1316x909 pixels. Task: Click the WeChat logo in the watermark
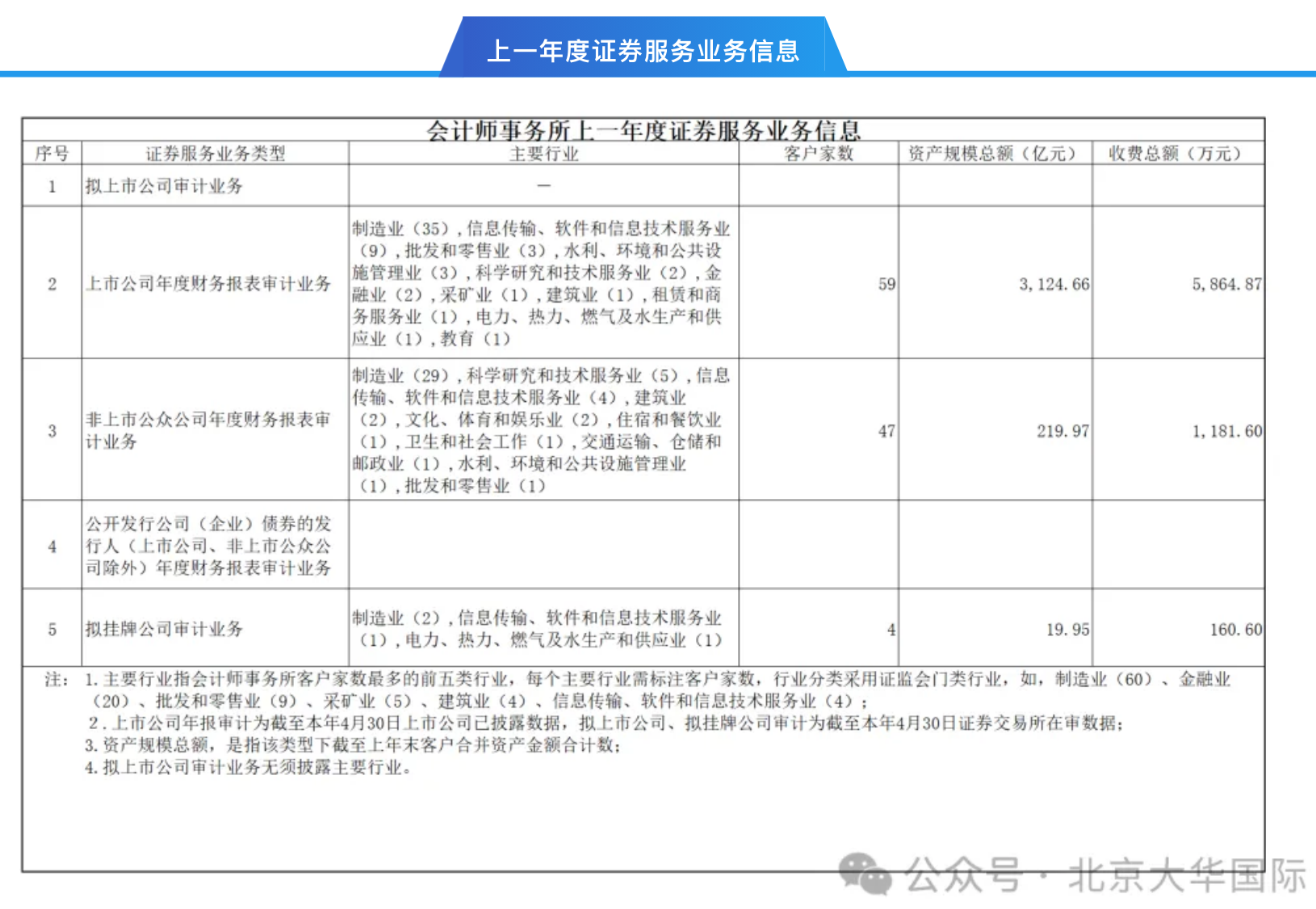865,873
